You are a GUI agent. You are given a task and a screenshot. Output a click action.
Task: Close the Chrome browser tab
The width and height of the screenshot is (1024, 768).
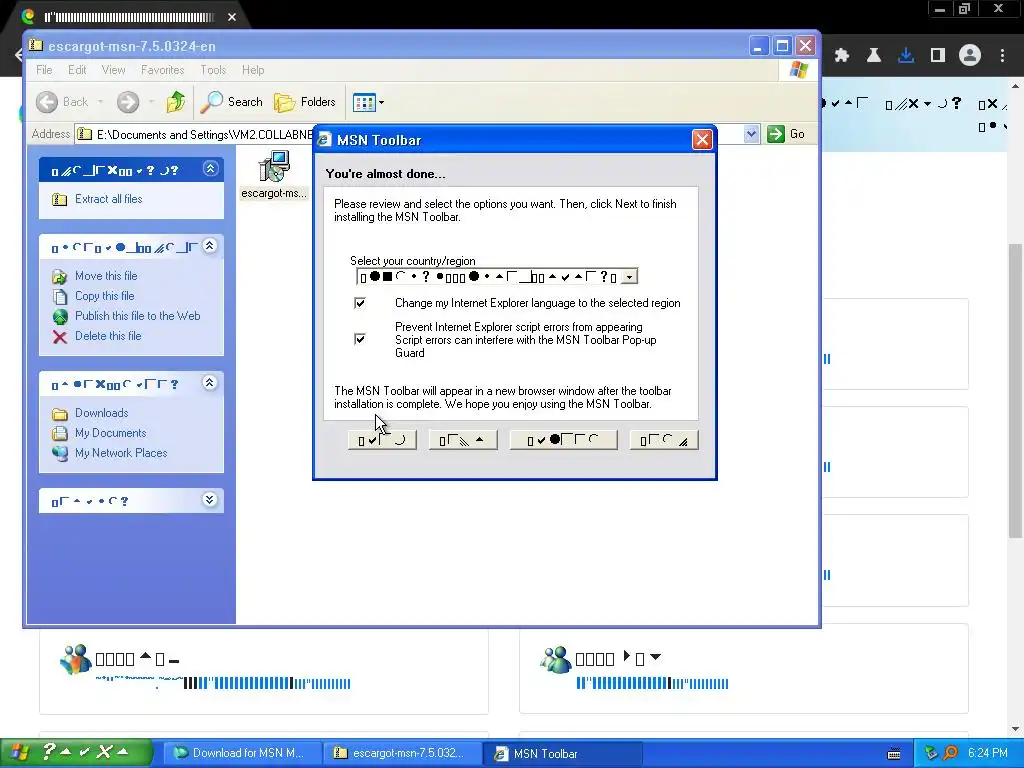(x=232, y=17)
